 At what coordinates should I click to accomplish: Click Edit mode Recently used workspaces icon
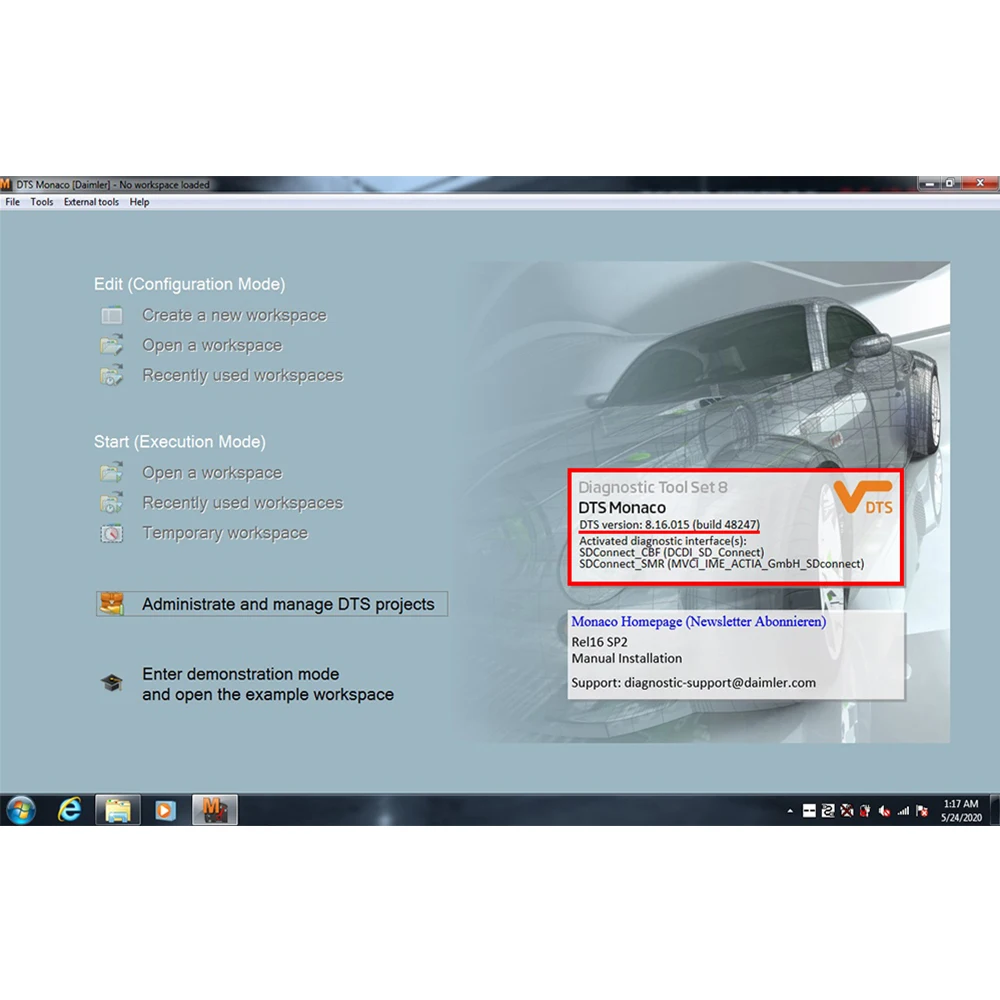click(112, 375)
